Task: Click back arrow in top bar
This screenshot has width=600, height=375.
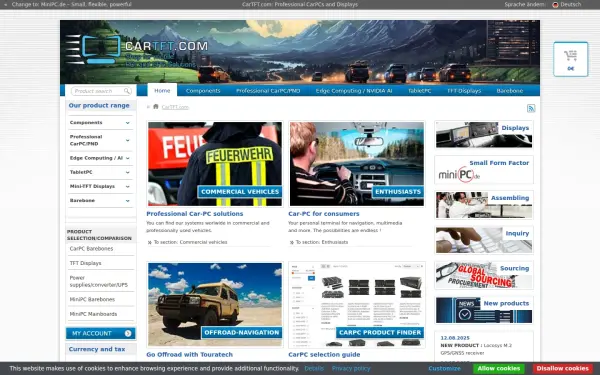Action: (5, 5)
